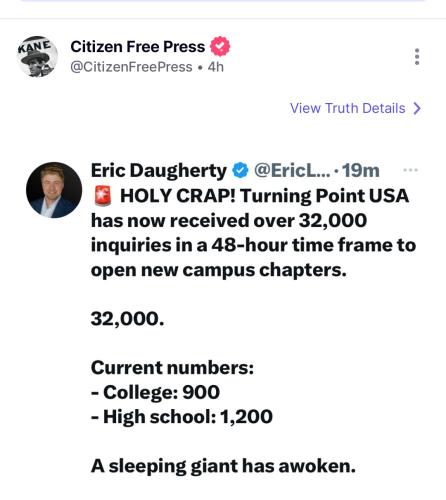Viewport: 446px width, 500px height.
Task: Click the sleeping giant has awoken text
Action: click(x=232, y=466)
